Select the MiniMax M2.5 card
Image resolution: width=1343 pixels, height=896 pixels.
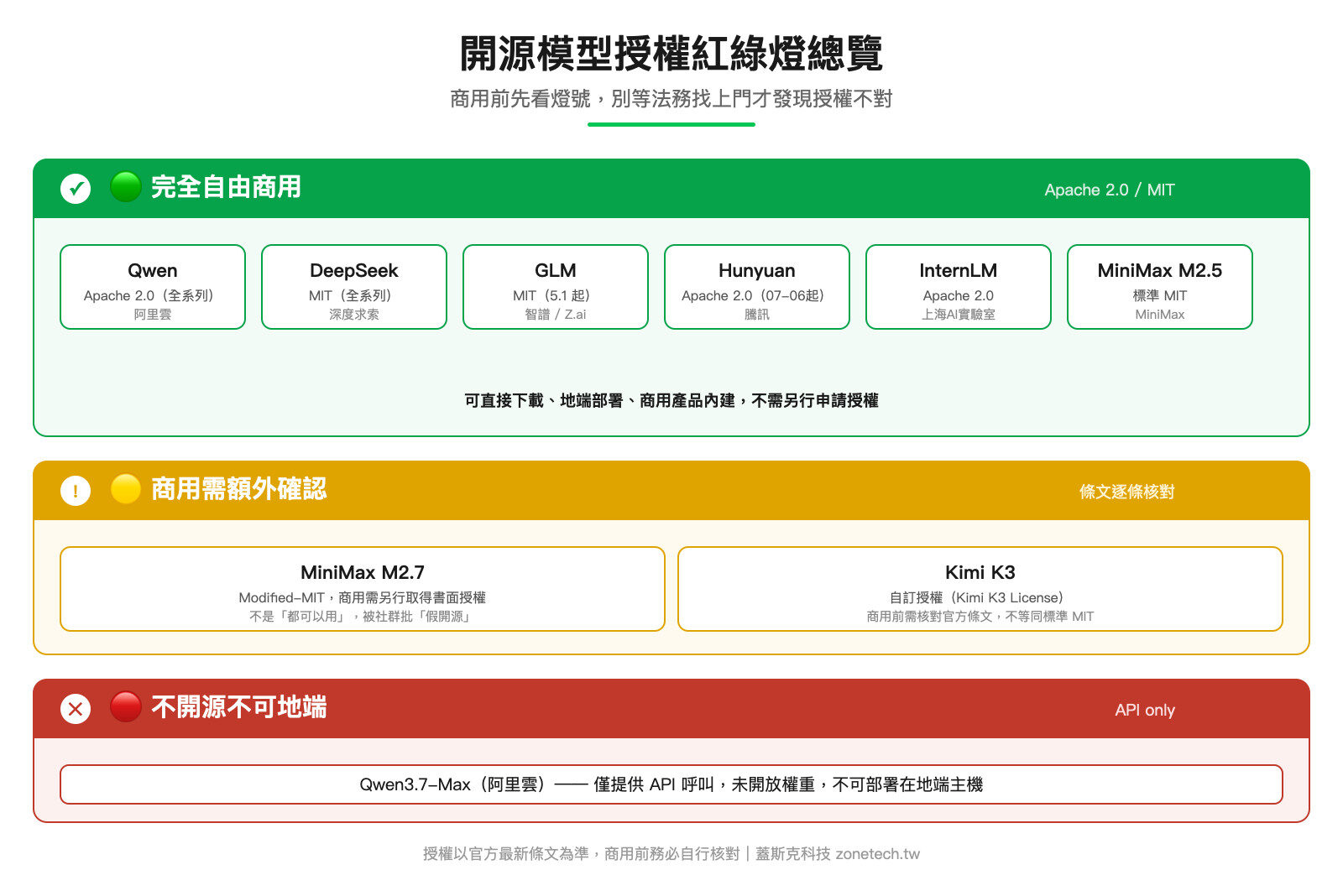point(1160,287)
